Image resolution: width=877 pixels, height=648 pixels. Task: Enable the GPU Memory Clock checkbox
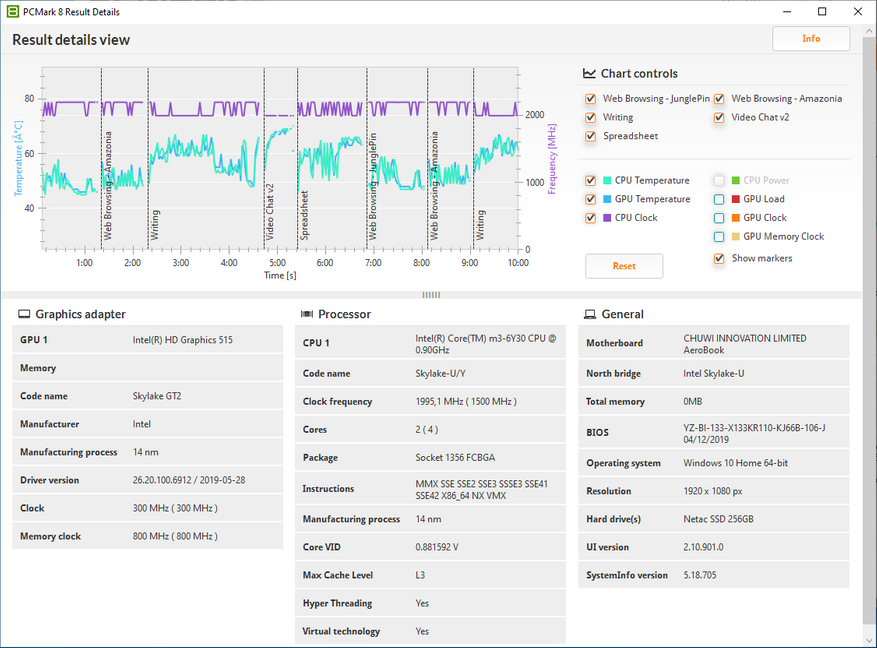(x=719, y=237)
